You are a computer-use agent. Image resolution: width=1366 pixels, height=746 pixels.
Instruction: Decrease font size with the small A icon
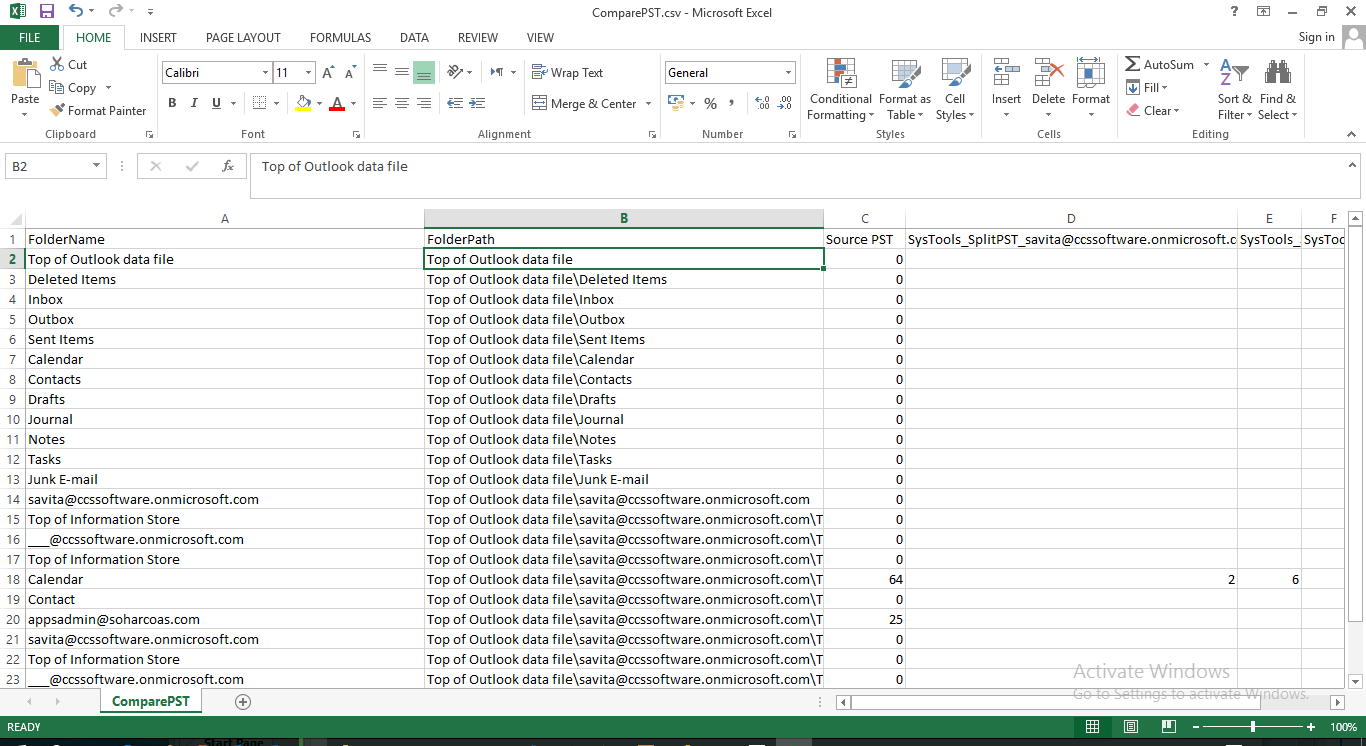click(x=350, y=73)
